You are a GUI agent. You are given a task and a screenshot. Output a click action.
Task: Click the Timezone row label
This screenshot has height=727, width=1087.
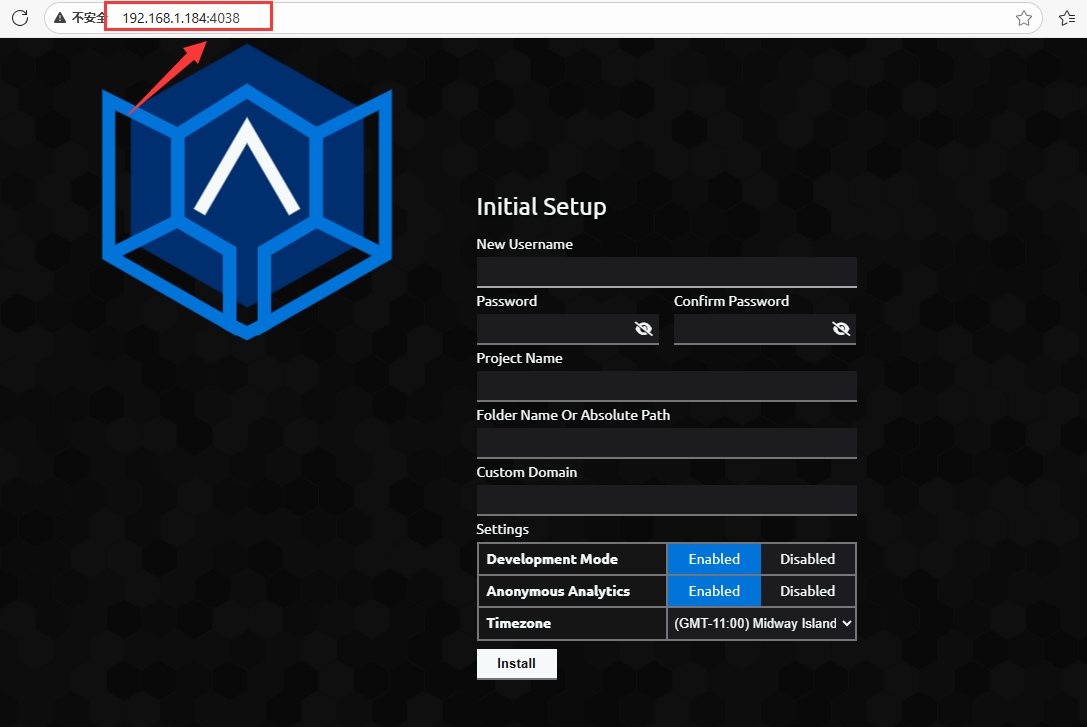tap(519, 623)
